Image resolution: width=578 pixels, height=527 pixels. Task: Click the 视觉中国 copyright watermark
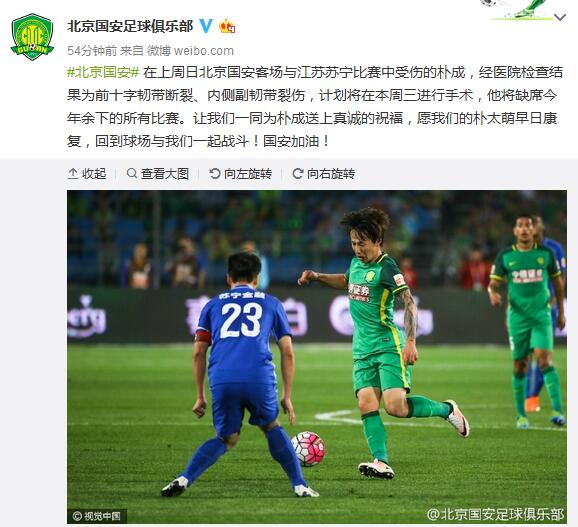click(x=97, y=516)
